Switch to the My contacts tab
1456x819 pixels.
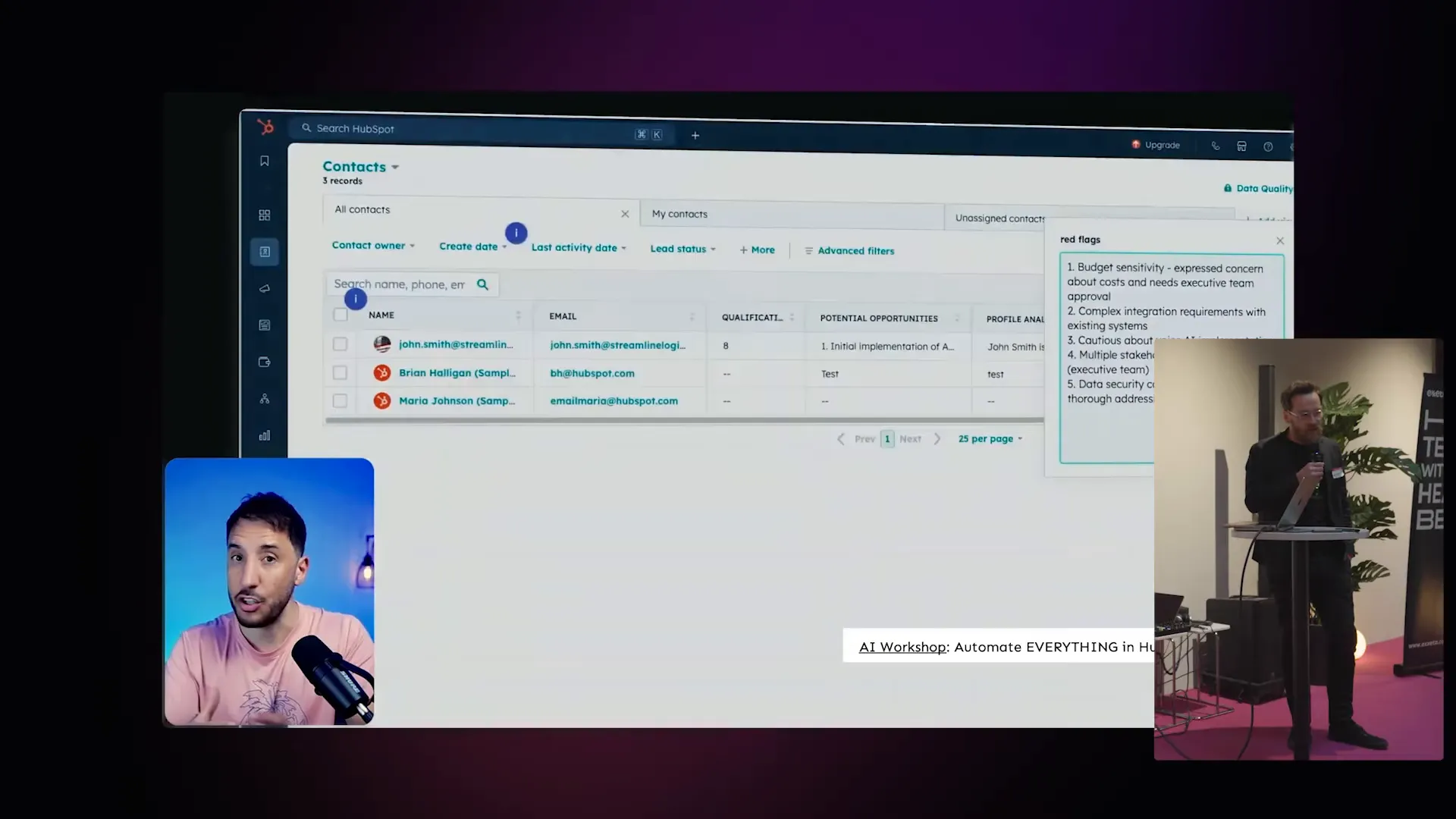pyautogui.click(x=679, y=213)
